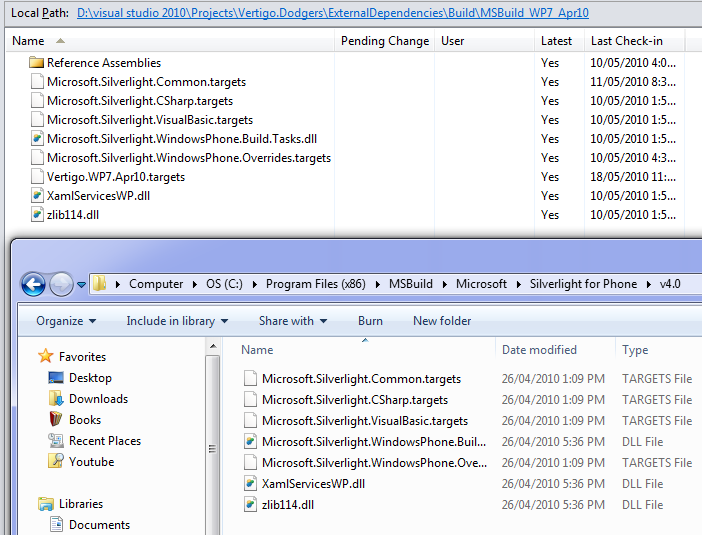Select Microsoft.Silverlight.WindowsPhone.Buil... DLL in Explorer
This screenshot has height=535, width=702.
[x=374, y=442]
